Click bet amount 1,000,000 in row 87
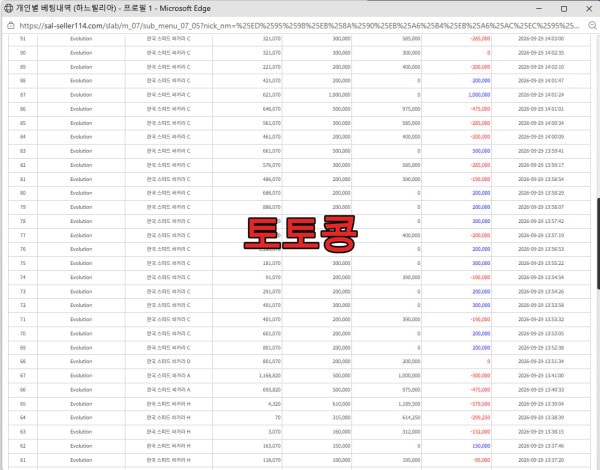This screenshot has height=470, width=600. pos(339,95)
